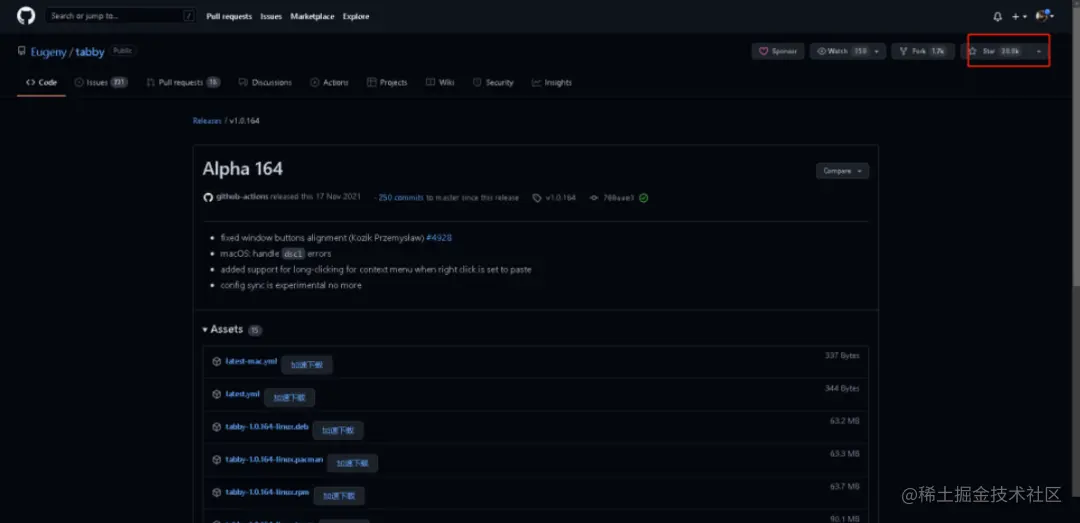Open the 250 commits link

pos(400,198)
